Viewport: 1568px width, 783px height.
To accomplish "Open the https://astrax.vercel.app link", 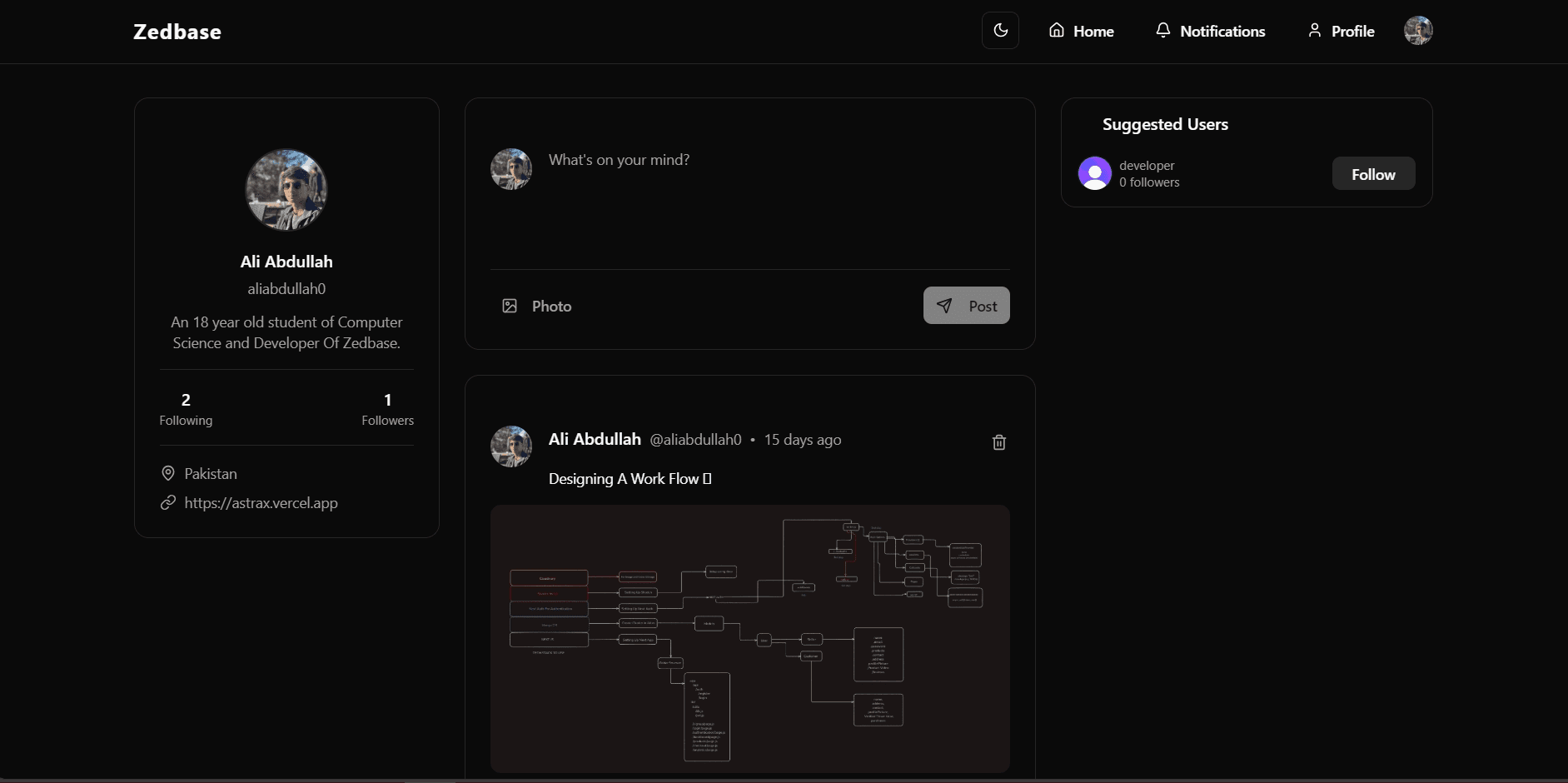I will coord(260,503).
